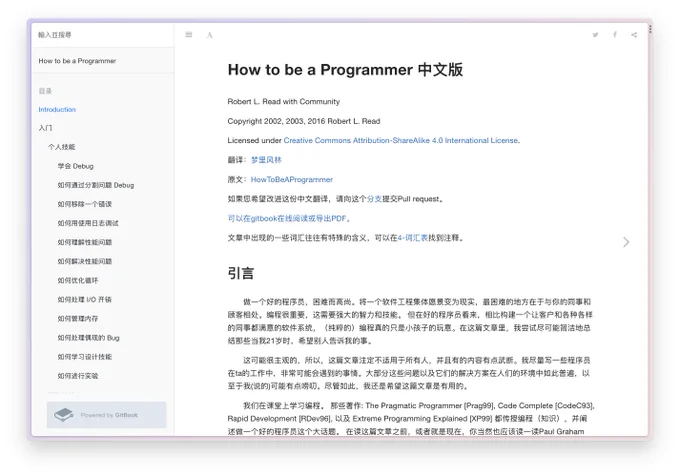Go to the next page arrow
This screenshot has height=476, width=680.
click(626, 242)
